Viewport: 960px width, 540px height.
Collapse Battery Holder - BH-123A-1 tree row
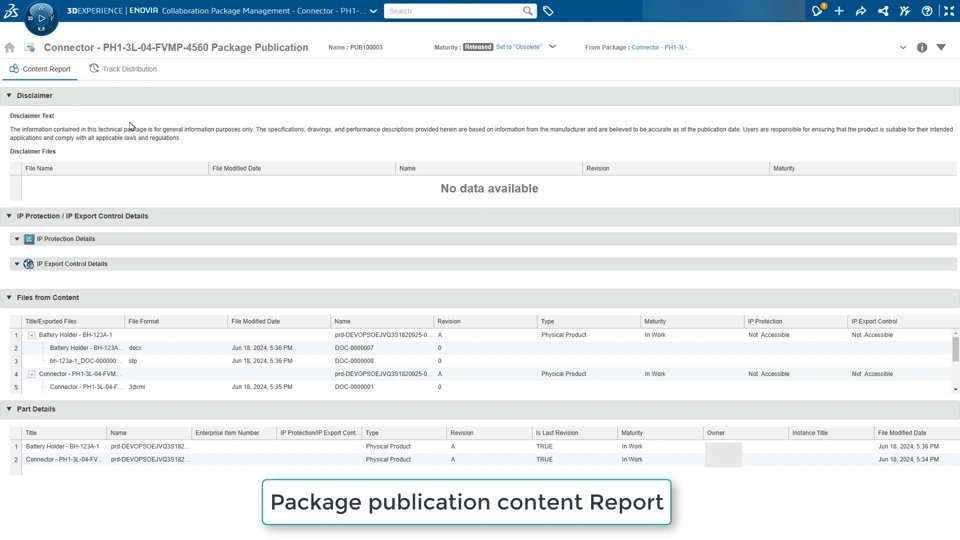tap(32, 335)
